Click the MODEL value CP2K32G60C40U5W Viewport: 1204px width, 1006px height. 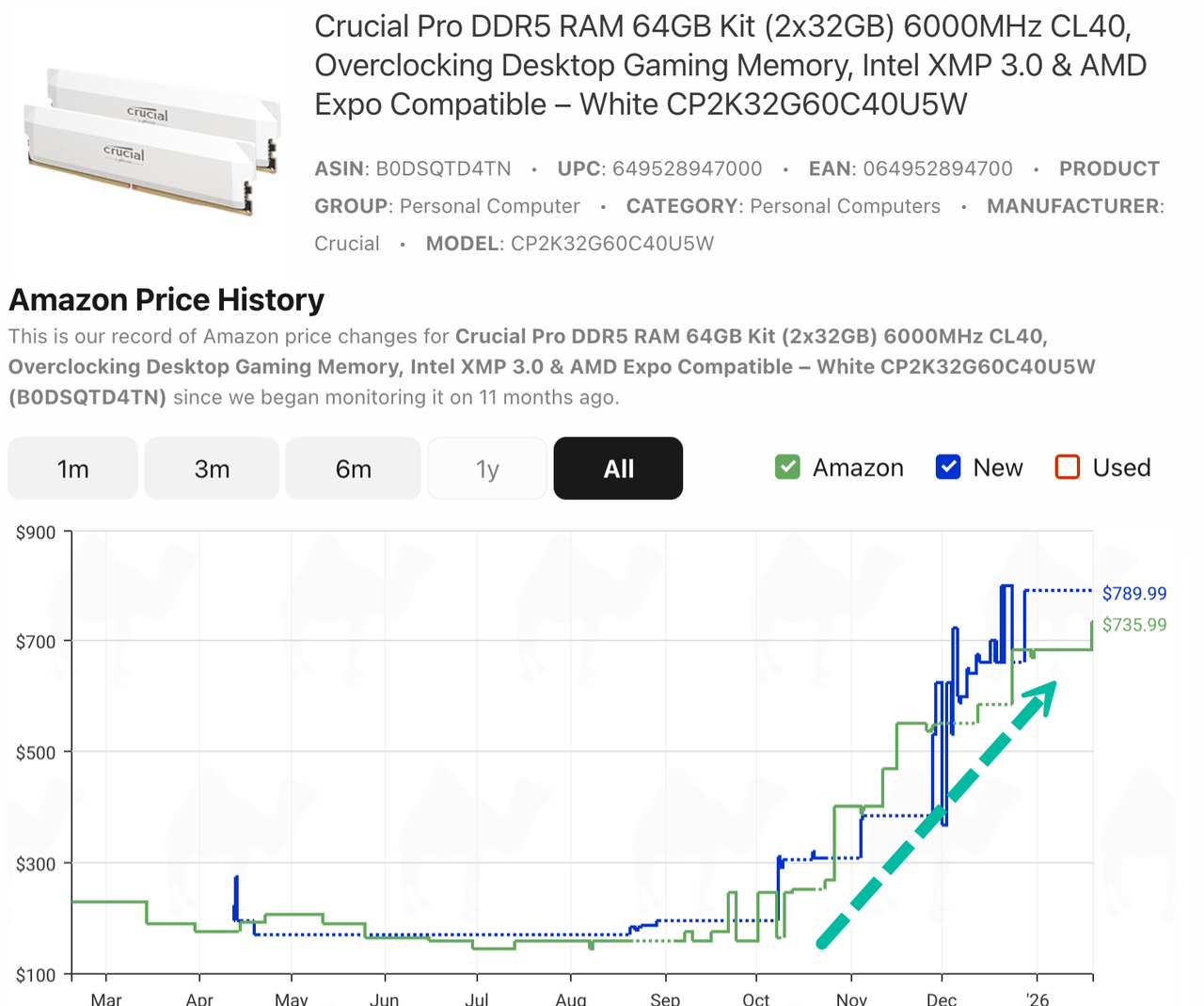click(612, 244)
